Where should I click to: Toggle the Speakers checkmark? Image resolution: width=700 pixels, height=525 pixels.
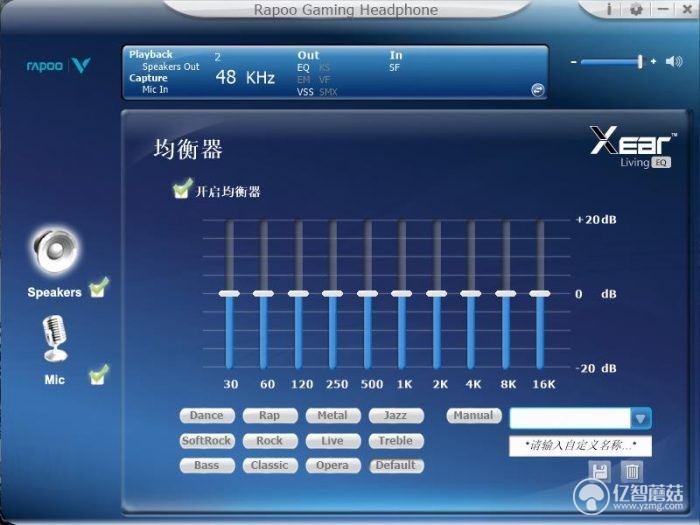click(x=99, y=288)
